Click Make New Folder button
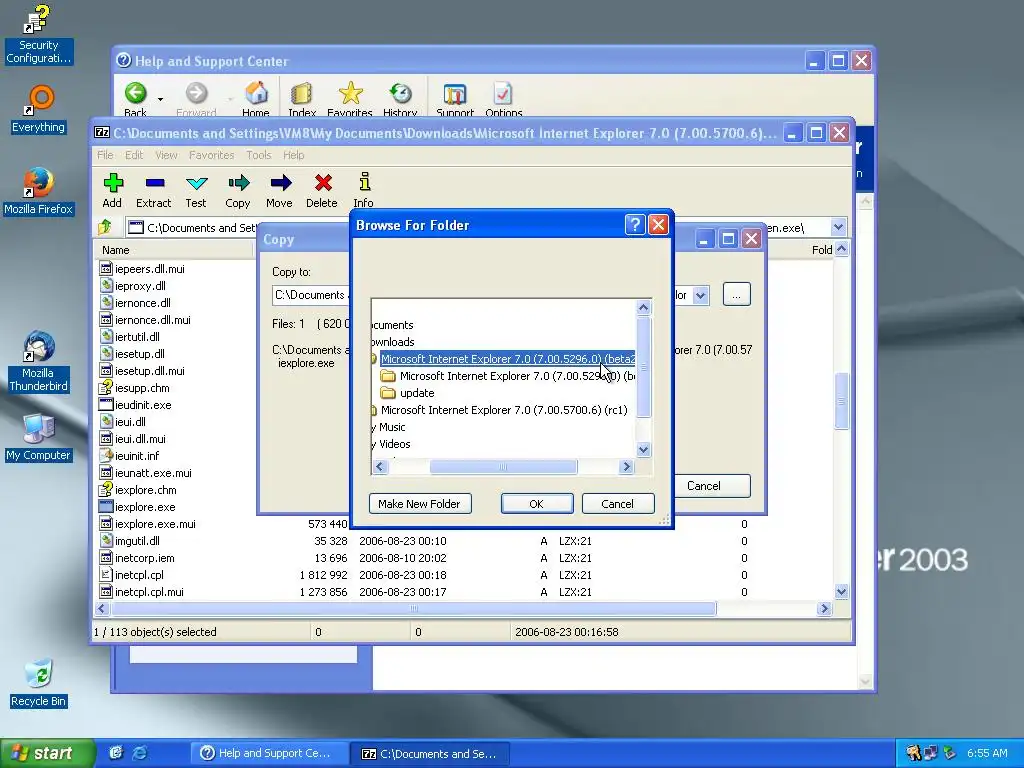The width and height of the screenshot is (1024, 768). tap(419, 504)
